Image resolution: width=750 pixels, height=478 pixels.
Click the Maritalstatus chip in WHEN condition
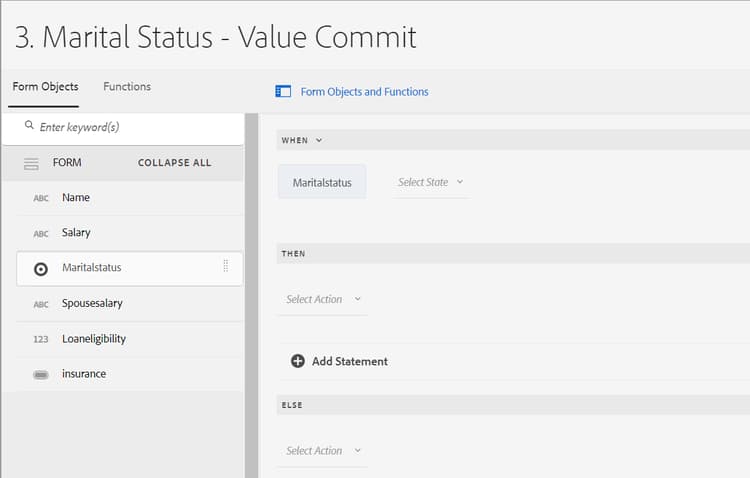(322, 182)
